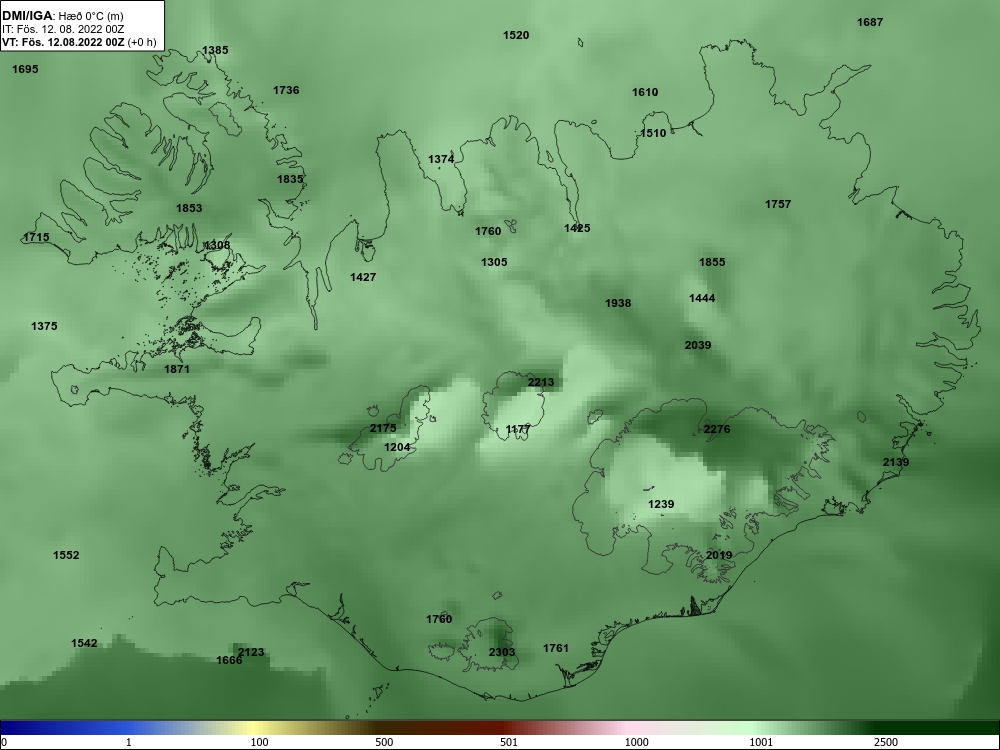Pick the 1427 value on the map
This screenshot has height=750, width=1000.
363,277
